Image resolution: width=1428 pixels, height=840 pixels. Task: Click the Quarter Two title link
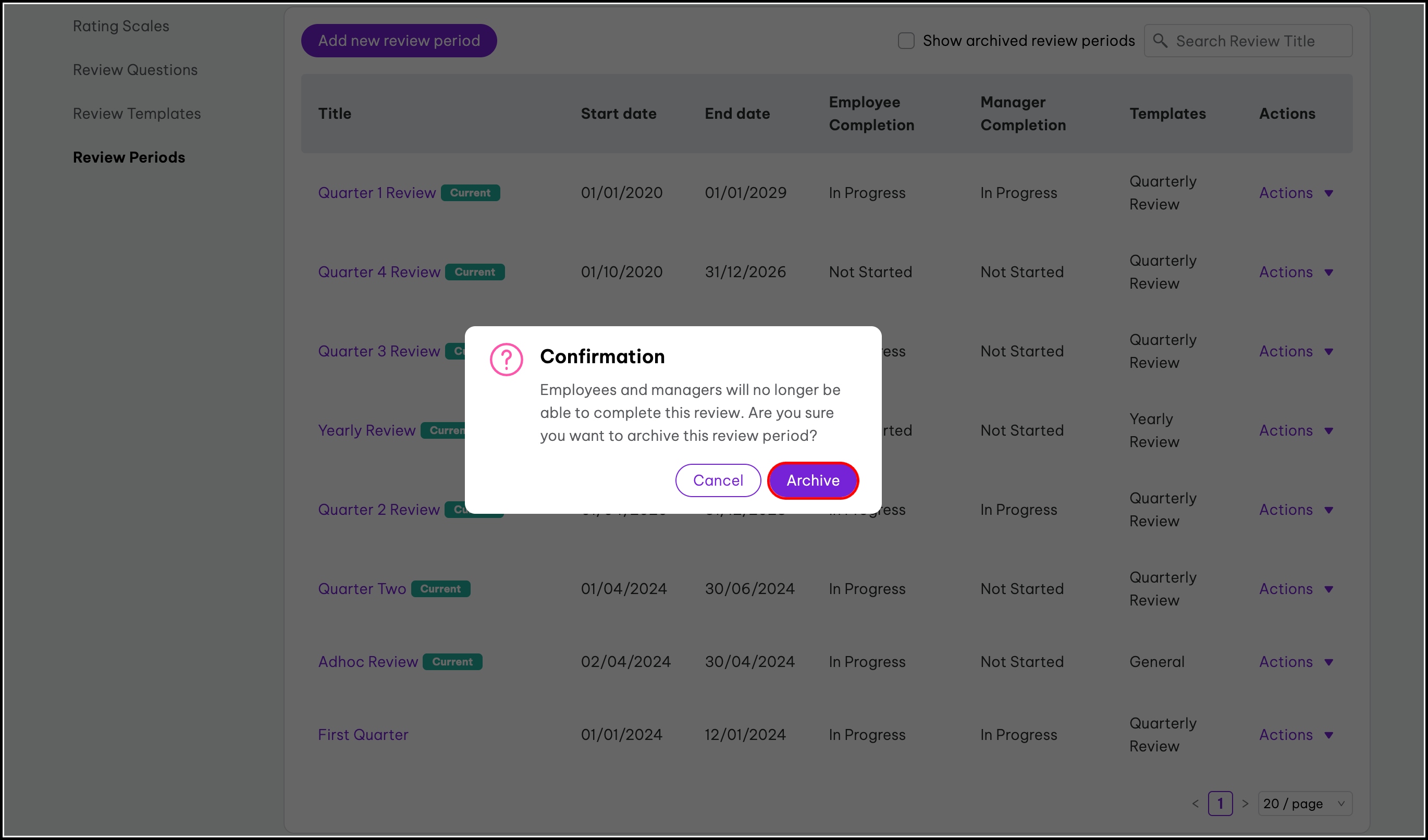[x=362, y=589]
